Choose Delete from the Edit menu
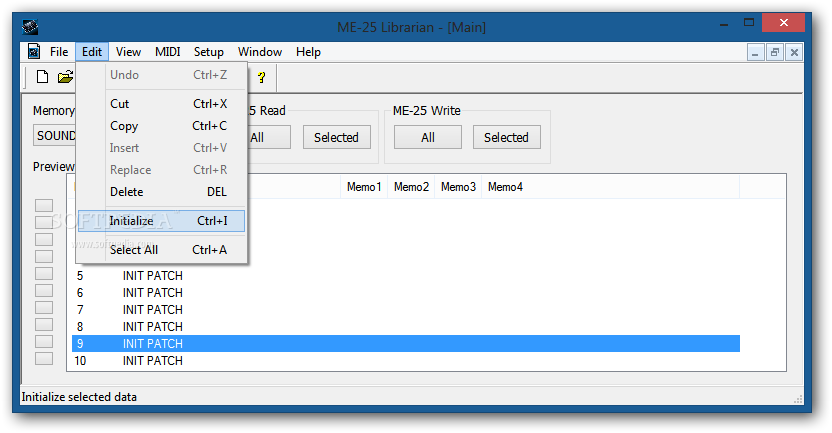 tap(161, 192)
